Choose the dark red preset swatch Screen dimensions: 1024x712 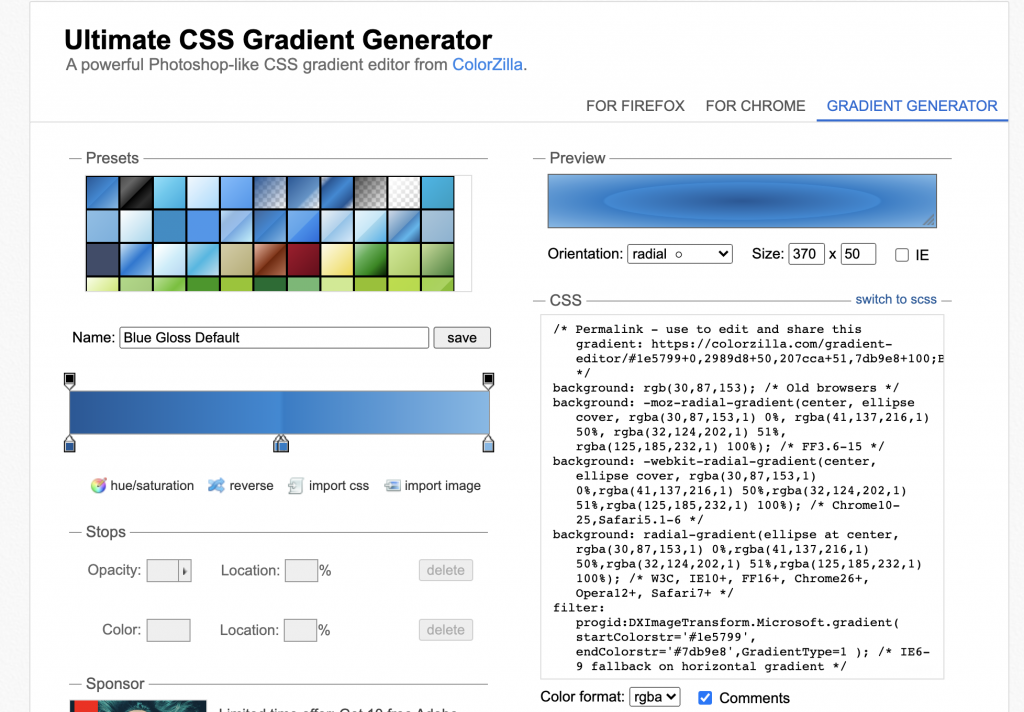[x=304, y=259]
